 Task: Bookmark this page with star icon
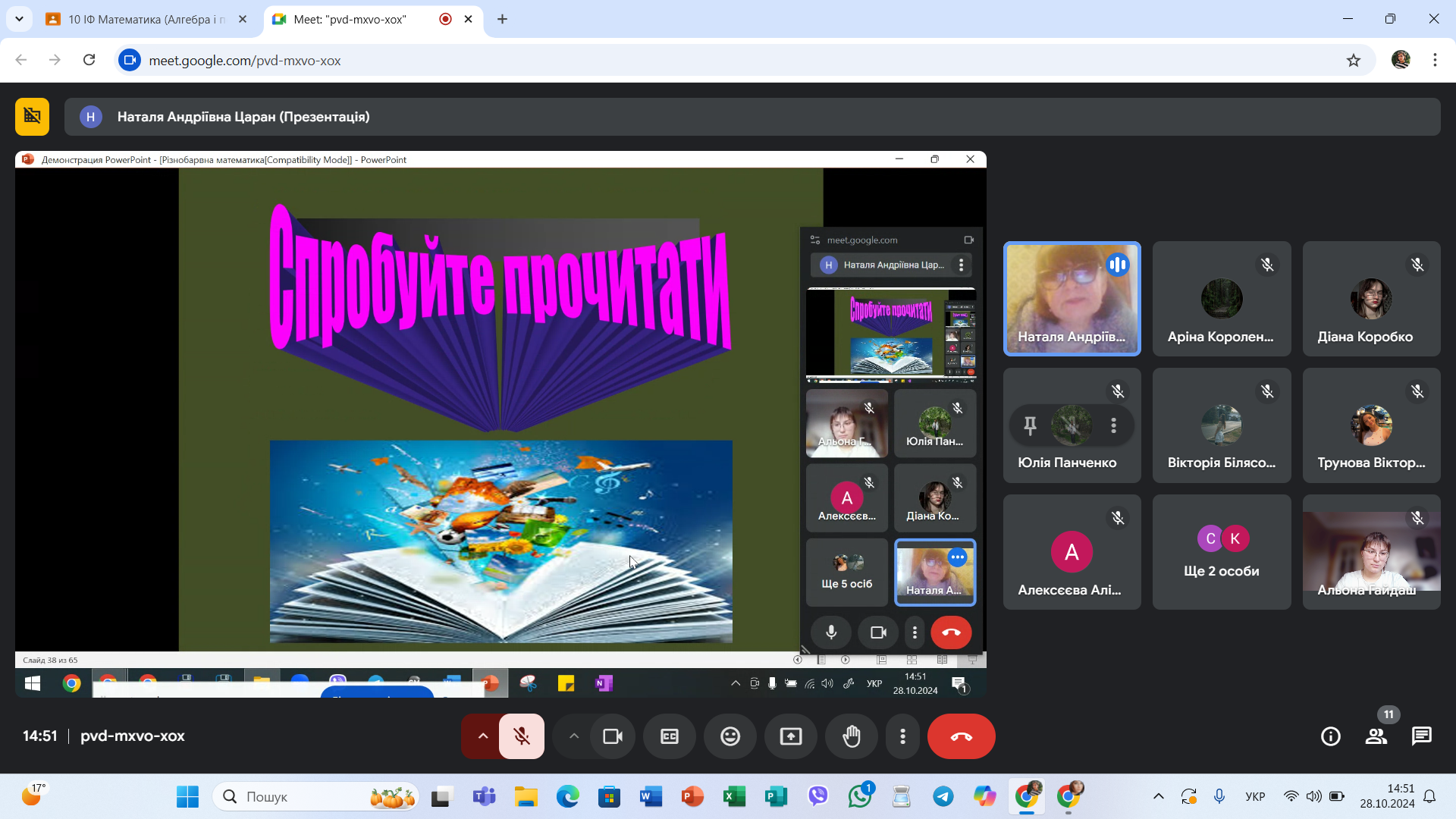1354,61
